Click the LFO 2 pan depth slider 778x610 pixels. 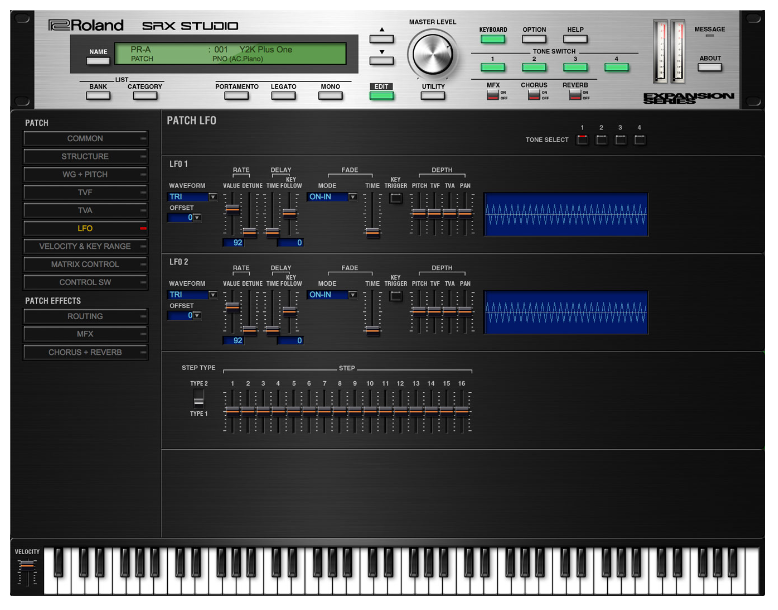click(x=465, y=312)
